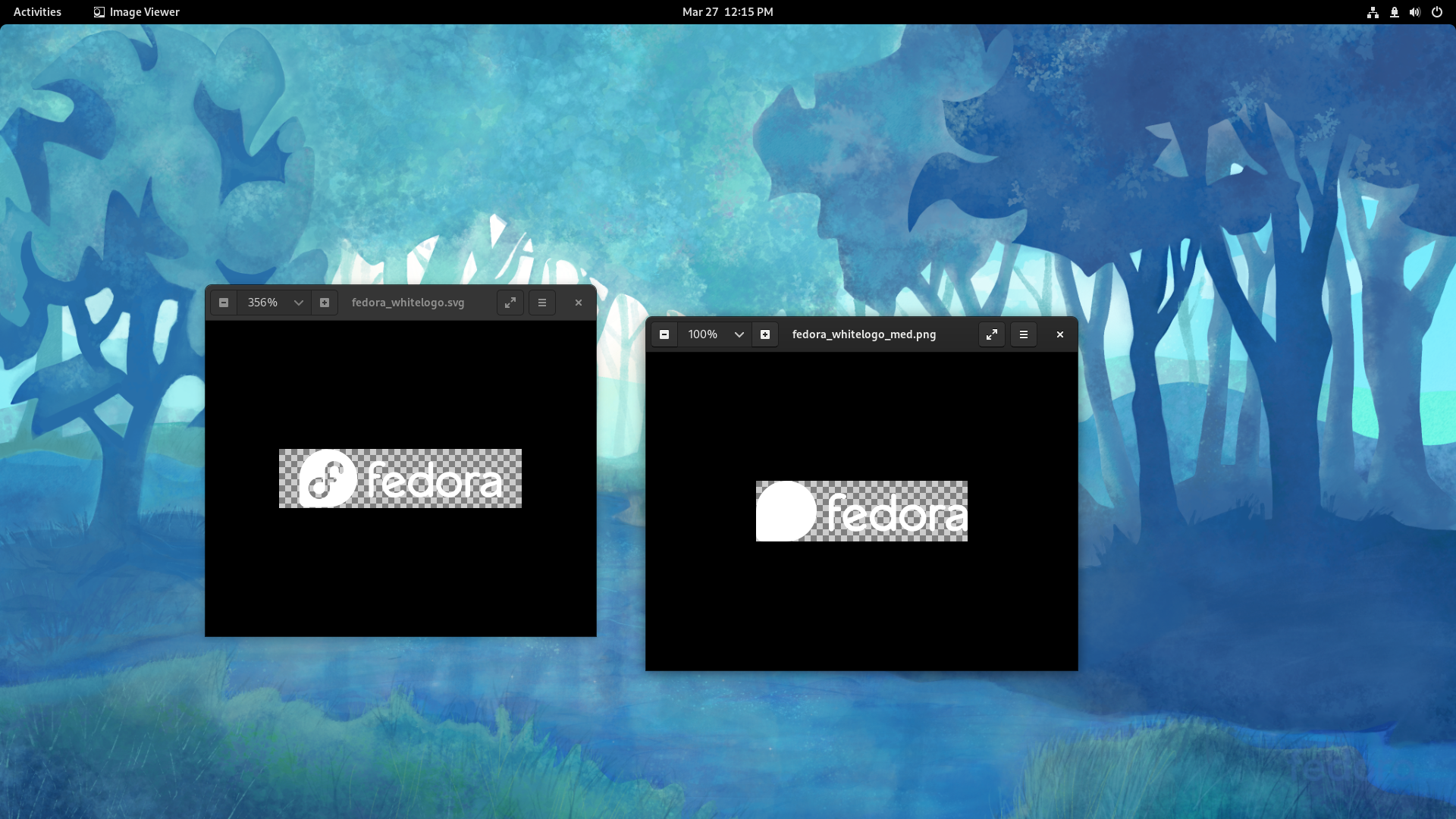
Task: Zoom in on fedora_whitelogo.svg window
Action: point(325,303)
